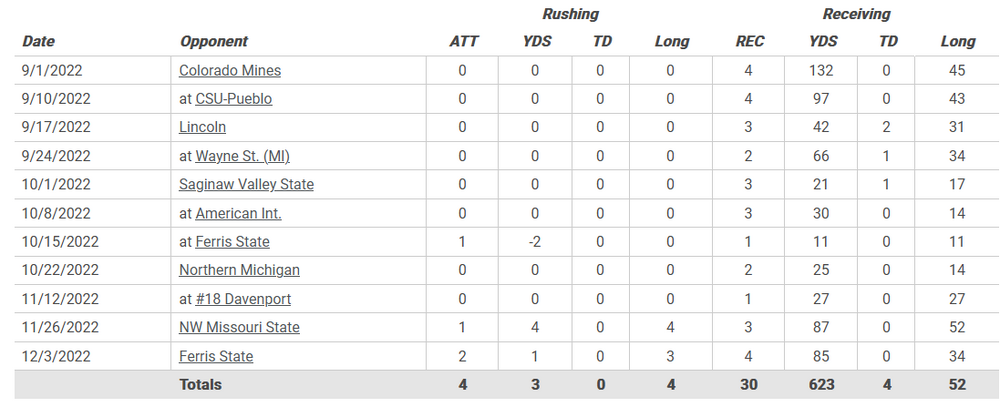
Task: Click the Receiving group heading
Action: pyautogui.click(x=856, y=14)
